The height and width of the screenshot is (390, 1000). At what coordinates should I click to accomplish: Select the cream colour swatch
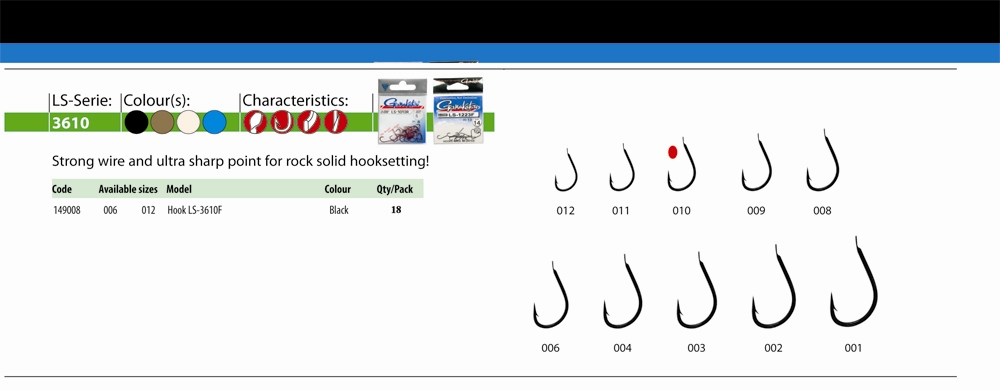tap(188, 122)
